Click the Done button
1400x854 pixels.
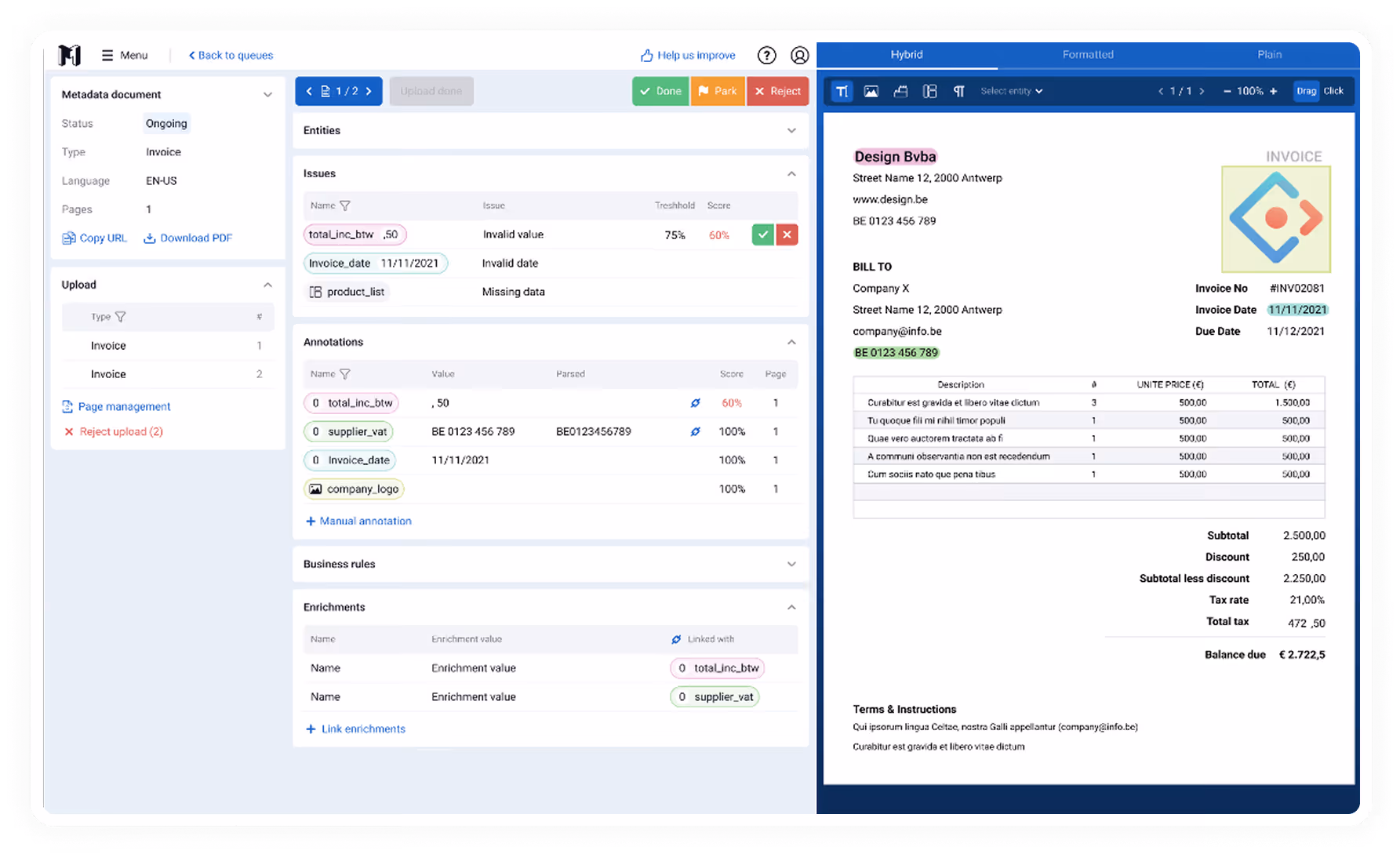(660, 91)
